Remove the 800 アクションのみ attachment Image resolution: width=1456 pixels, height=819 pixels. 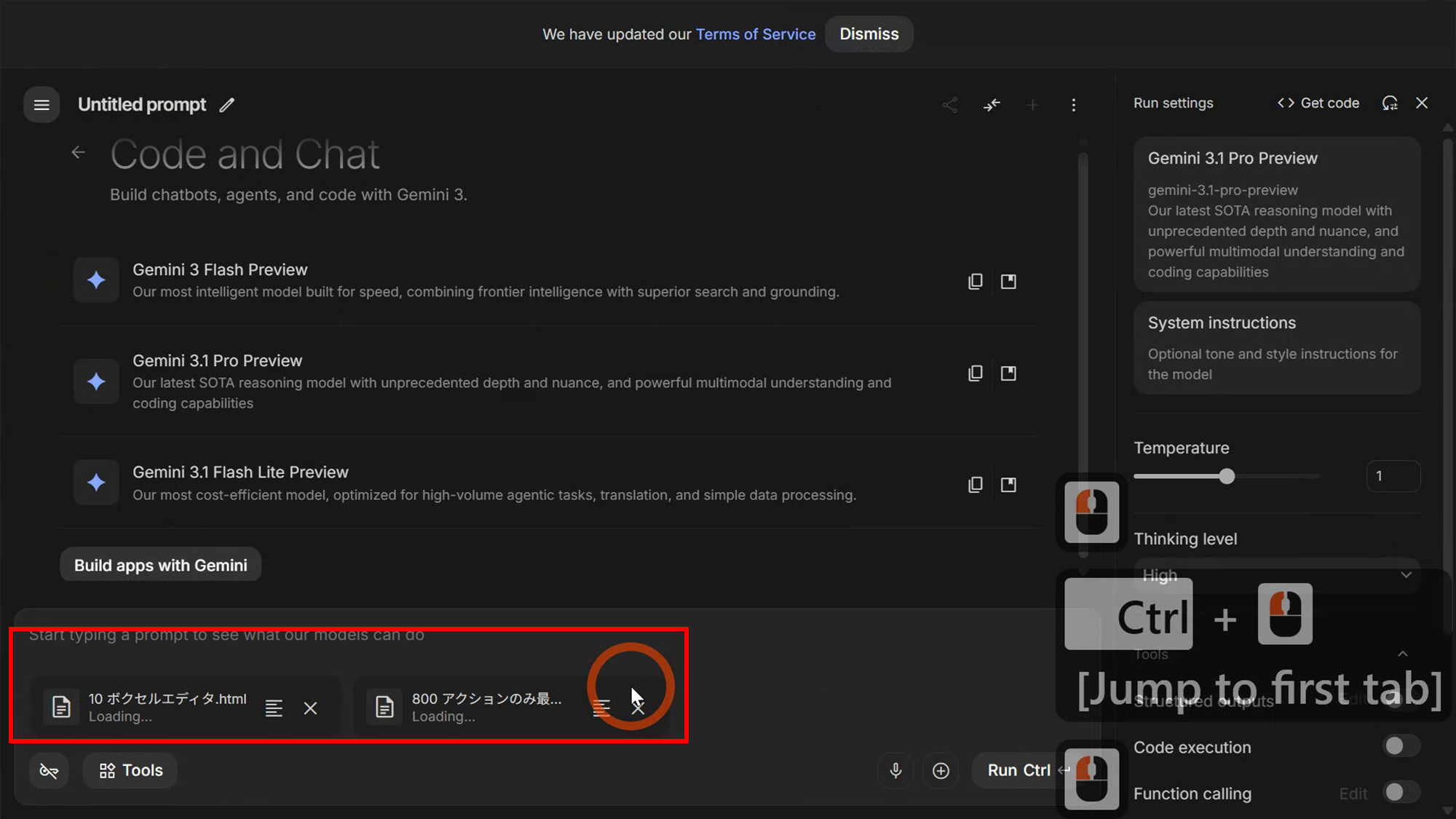tap(638, 708)
